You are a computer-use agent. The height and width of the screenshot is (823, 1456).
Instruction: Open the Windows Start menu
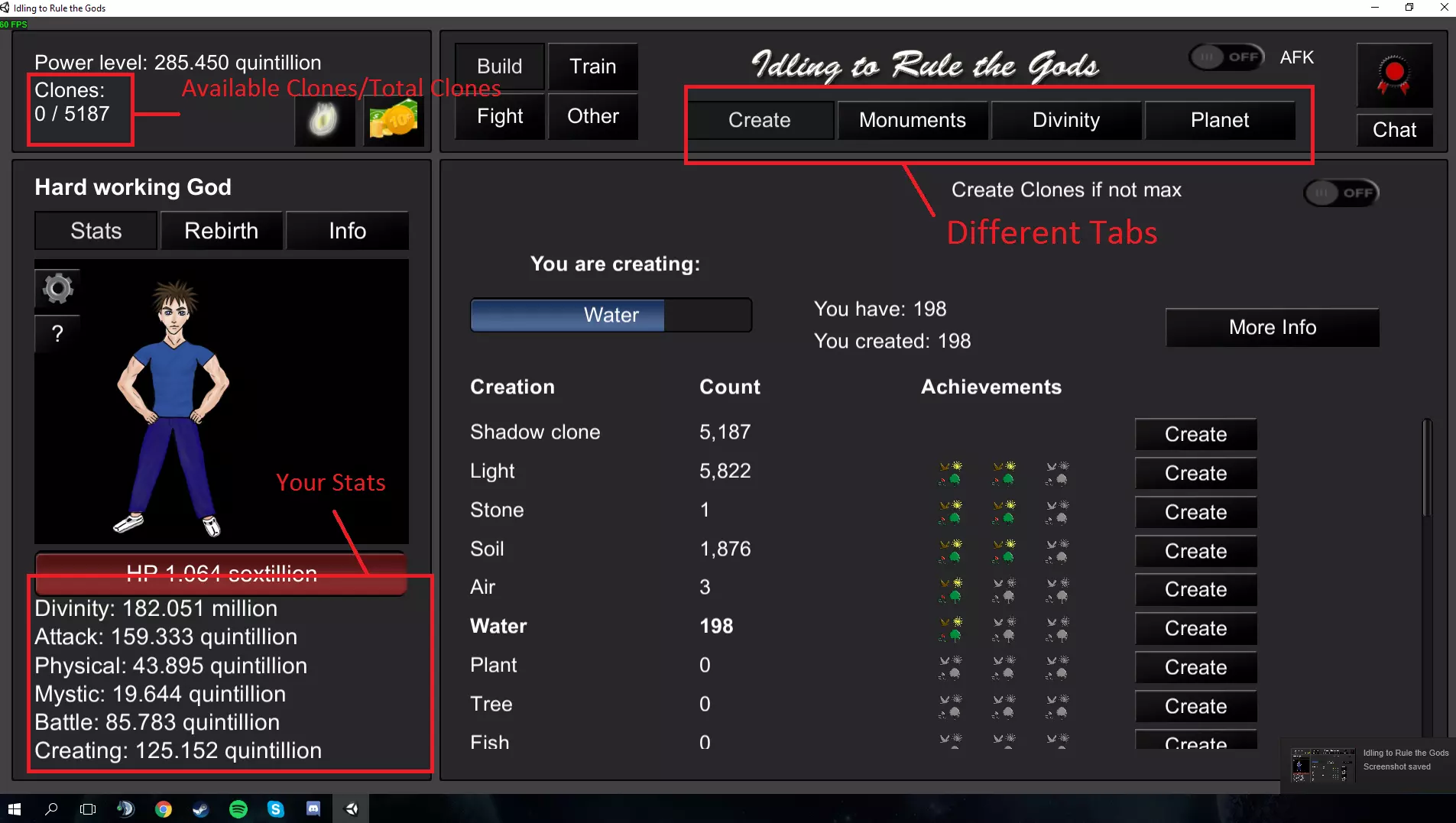[15, 809]
